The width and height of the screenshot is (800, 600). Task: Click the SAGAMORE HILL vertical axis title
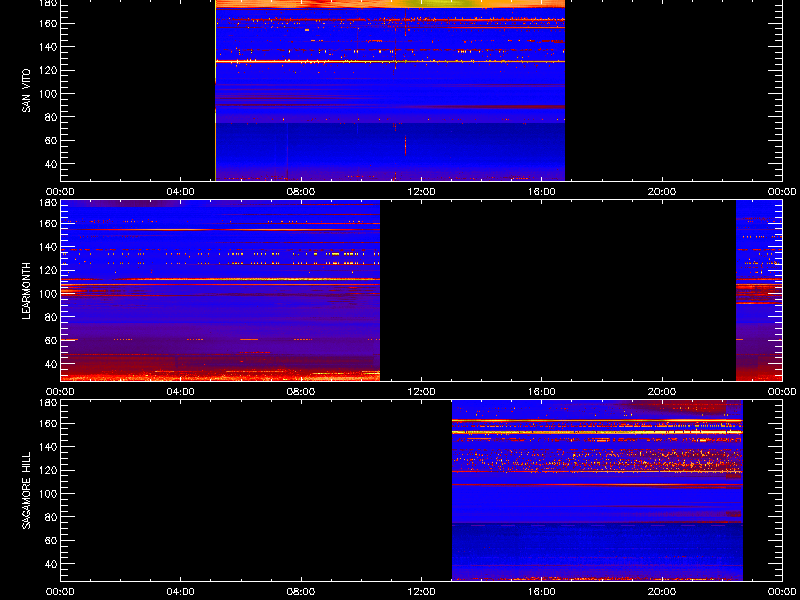point(26,490)
